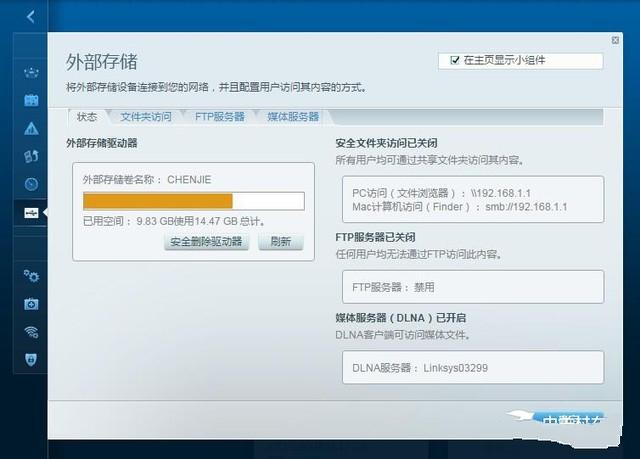
Task: Click the PC访问 path \\192.168.1.1
Action: coord(500,193)
